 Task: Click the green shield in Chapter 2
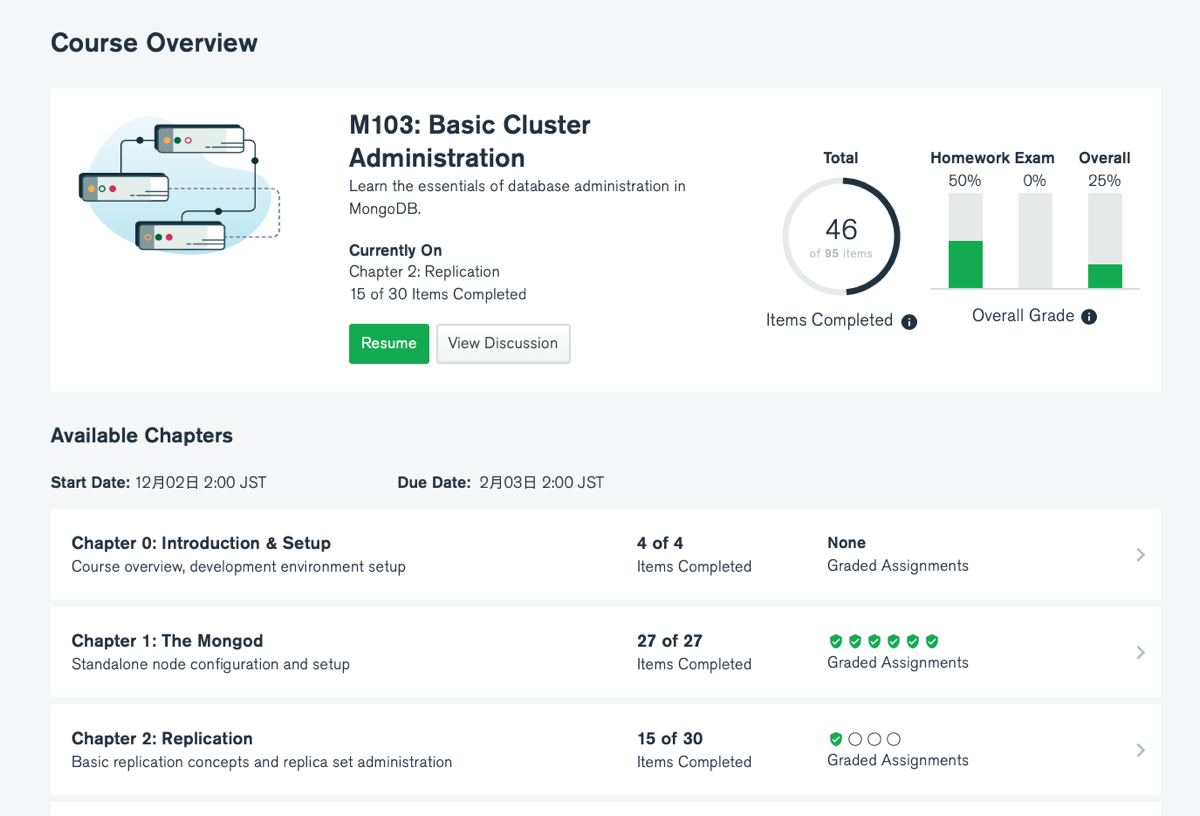tap(836, 739)
